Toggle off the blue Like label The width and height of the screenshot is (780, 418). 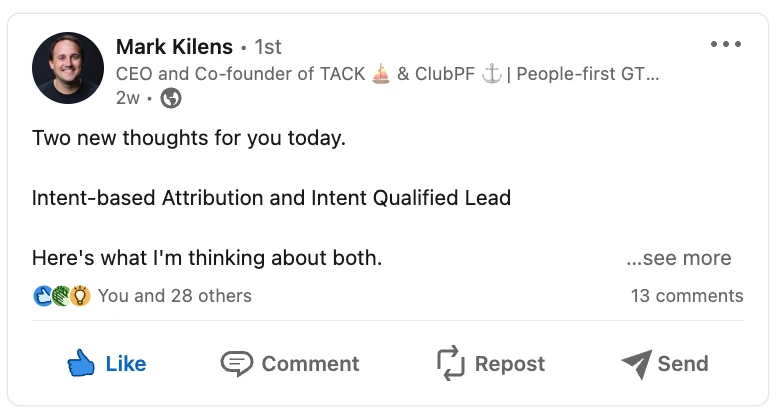(126, 364)
